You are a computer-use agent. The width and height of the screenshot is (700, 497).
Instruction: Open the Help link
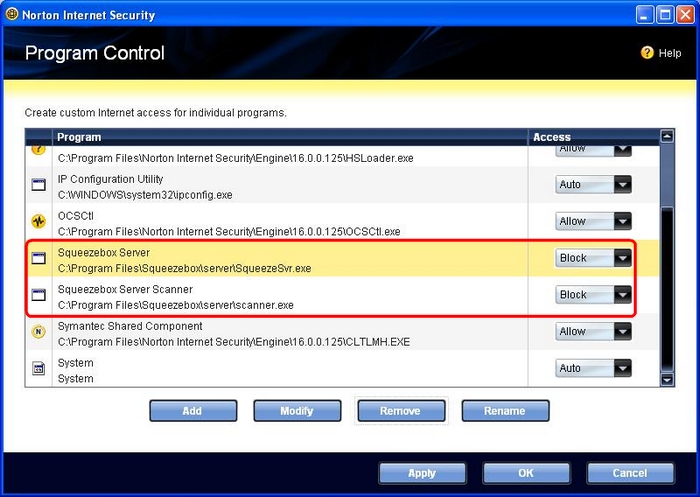(670, 53)
